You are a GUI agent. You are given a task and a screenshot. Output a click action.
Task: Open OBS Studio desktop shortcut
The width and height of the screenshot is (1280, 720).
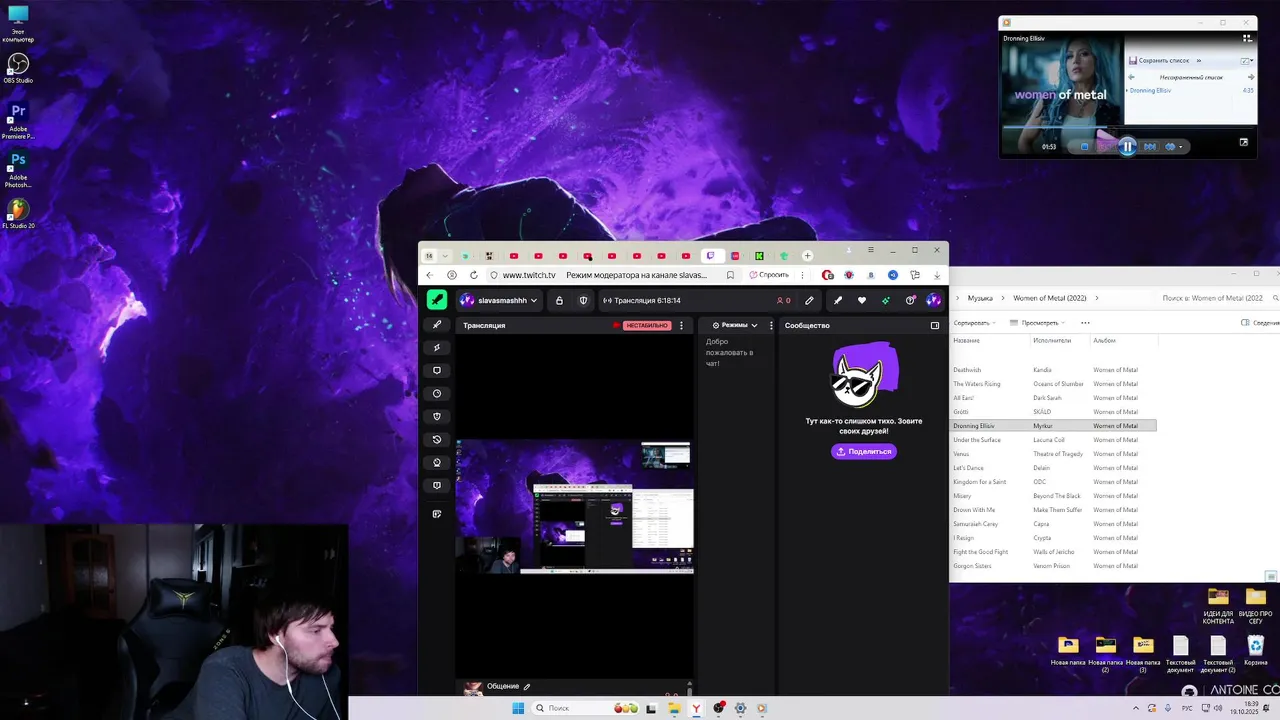click(18, 68)
